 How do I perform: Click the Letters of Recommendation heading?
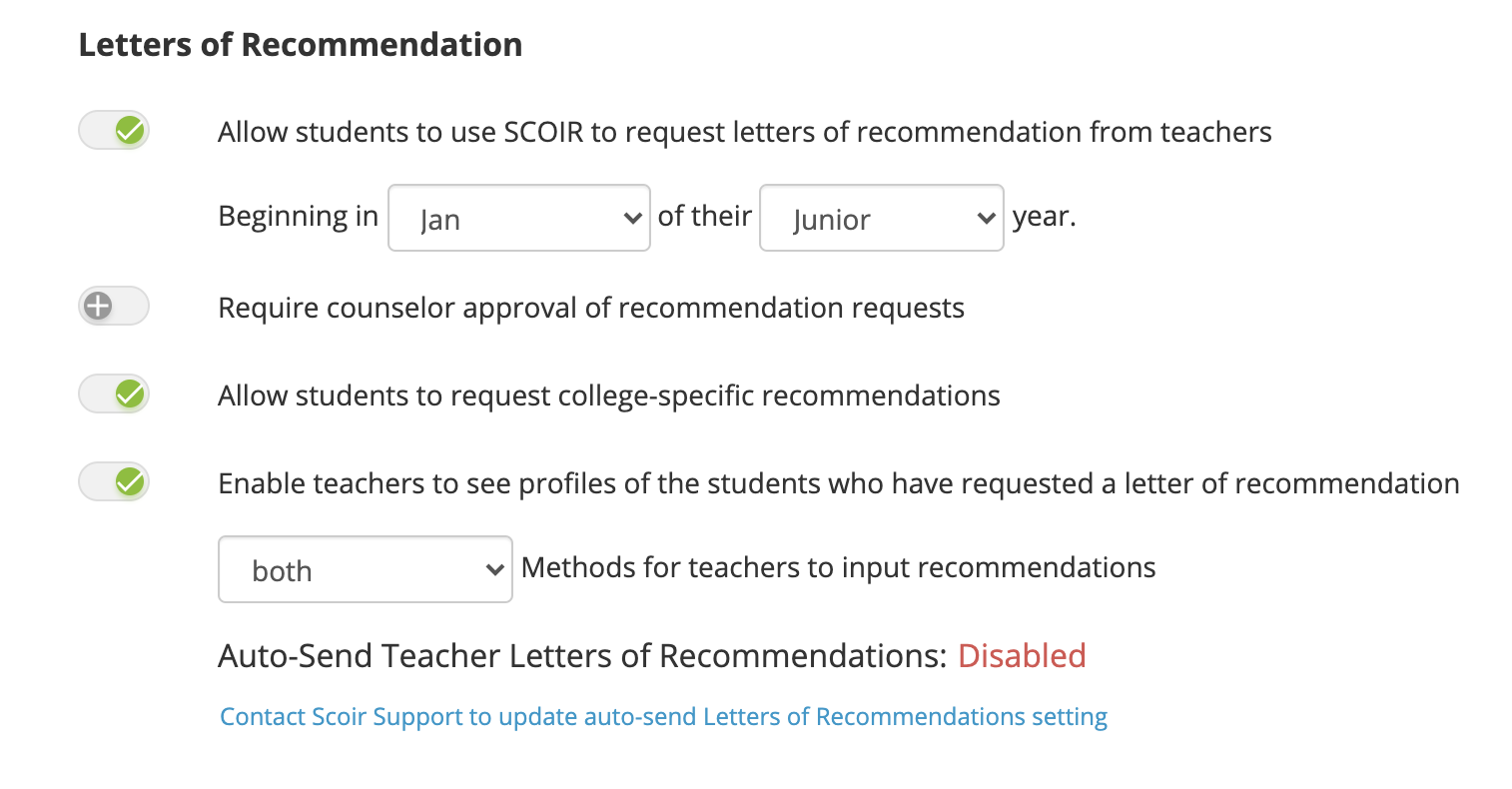(301, 45)
